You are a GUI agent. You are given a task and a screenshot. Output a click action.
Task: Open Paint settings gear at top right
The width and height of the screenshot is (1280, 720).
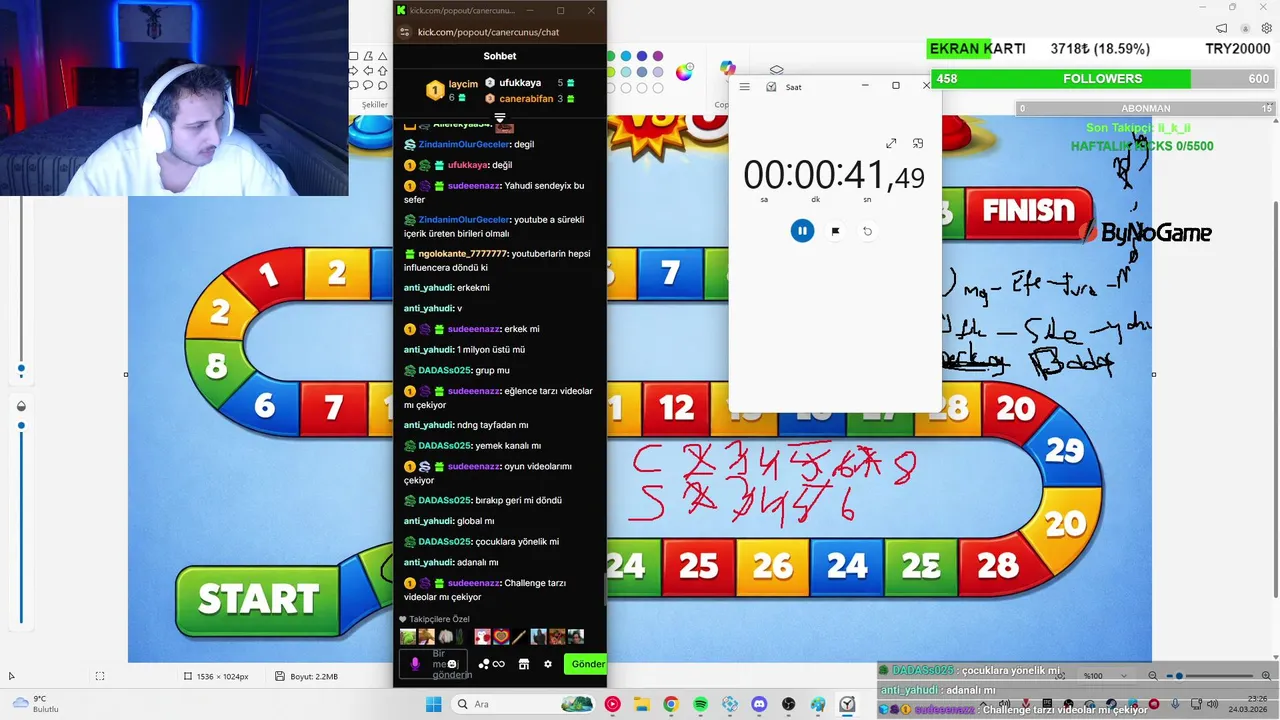coord(1267,28)
